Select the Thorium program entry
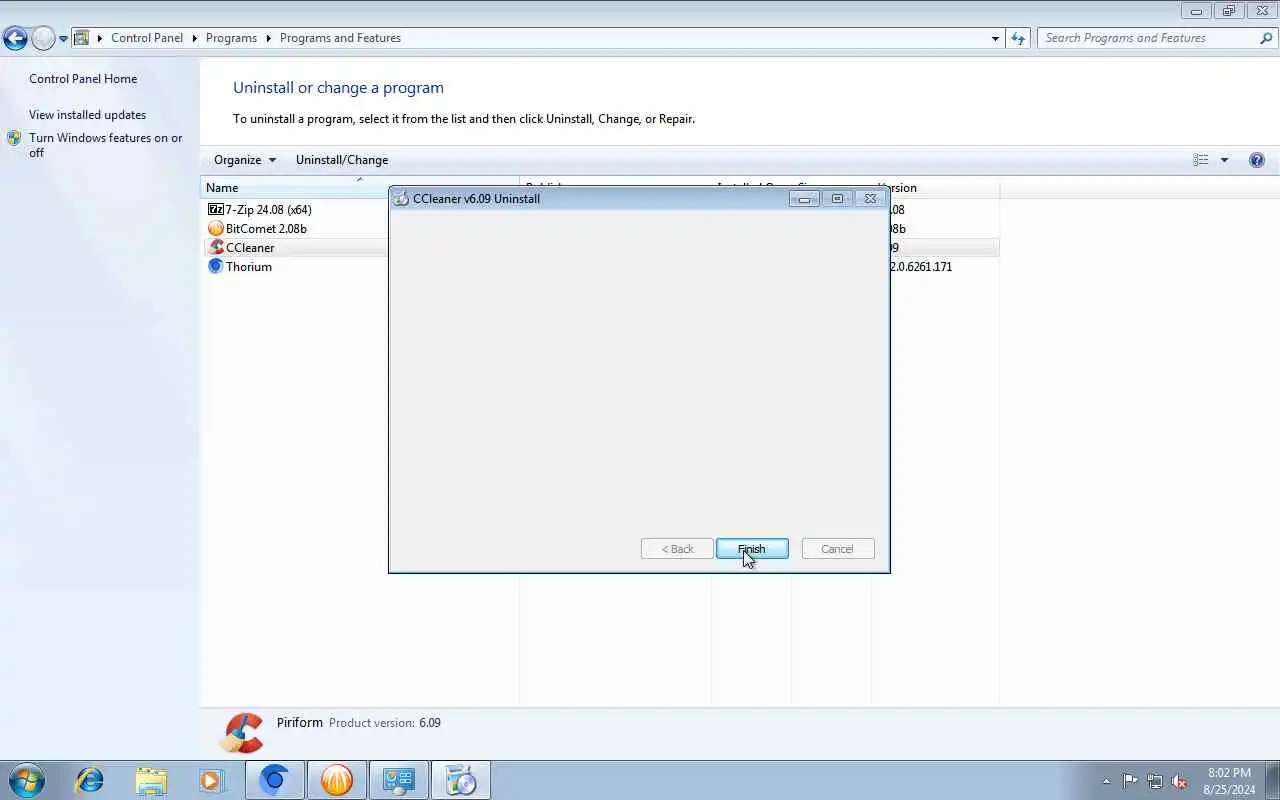 tap(248, 267)
